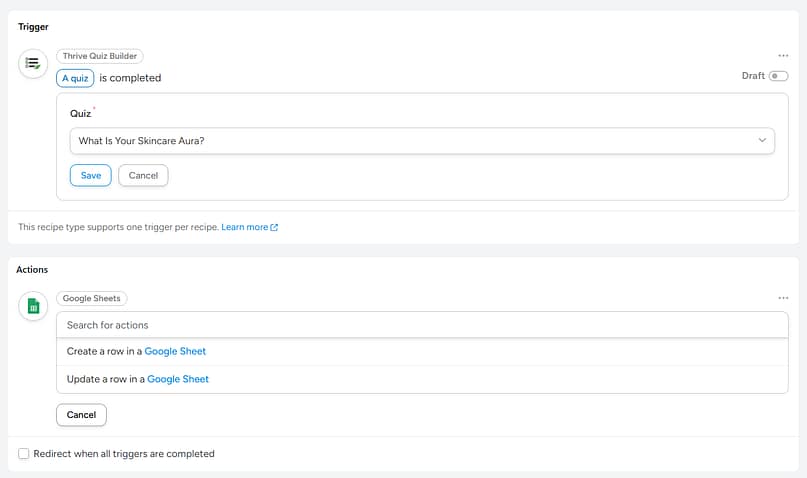Choose 'Create a row in a Google Sheet'

(136, 351)
